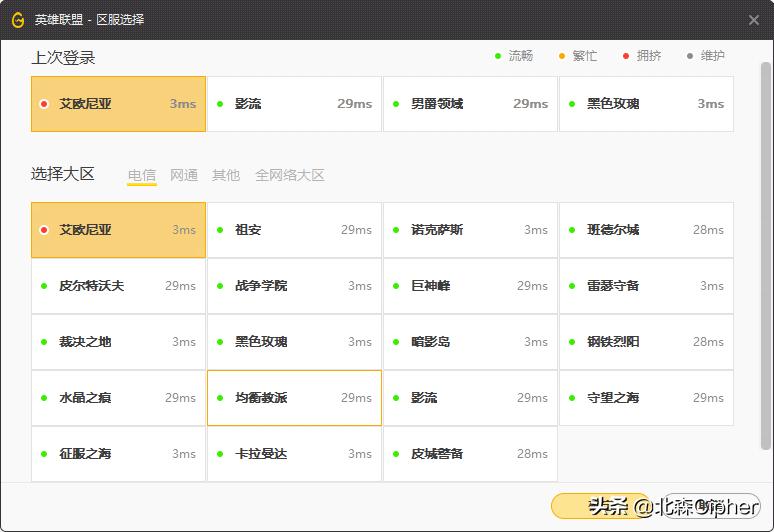Screen dimensions: 774x532
Task: Select the 裁决之地 server
Action: pyautogui.click(x=118, y=342)
